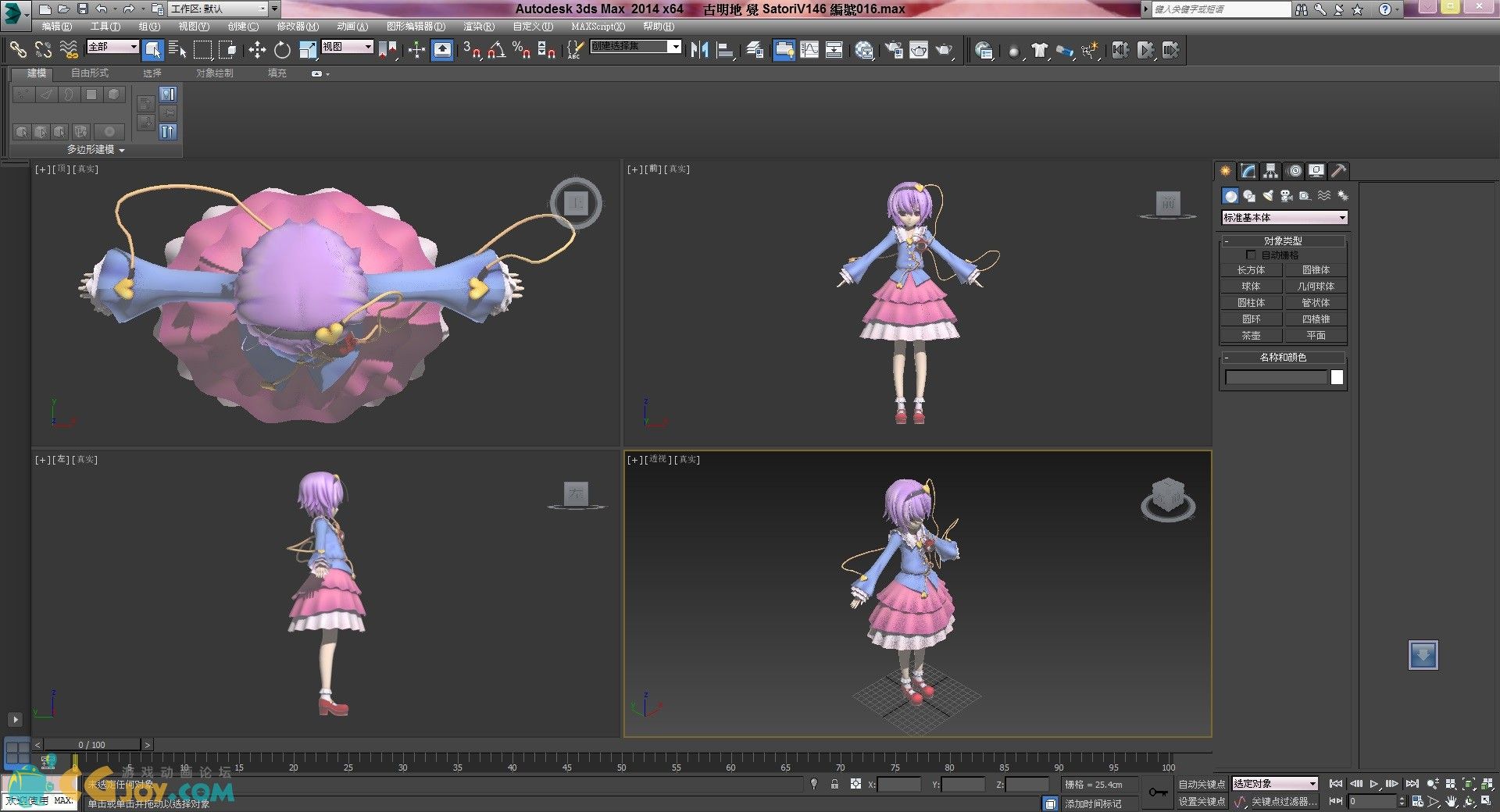Viewport: 1500px width, 812px height.
Task: Toggle Percent Snap
Action: (521, 50)
